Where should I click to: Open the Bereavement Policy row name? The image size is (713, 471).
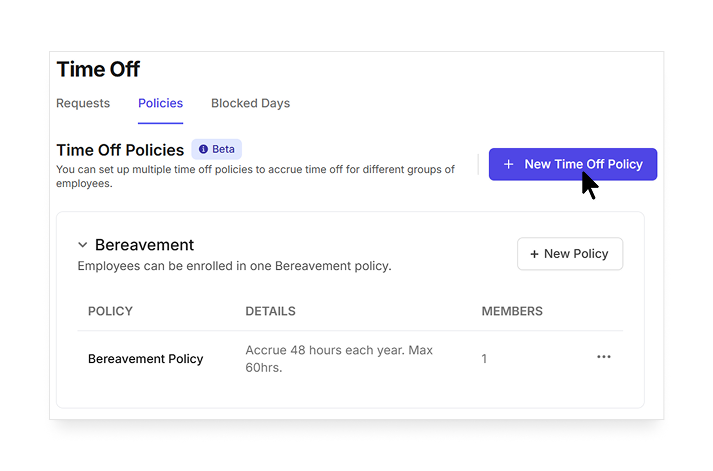pos(146,359)
